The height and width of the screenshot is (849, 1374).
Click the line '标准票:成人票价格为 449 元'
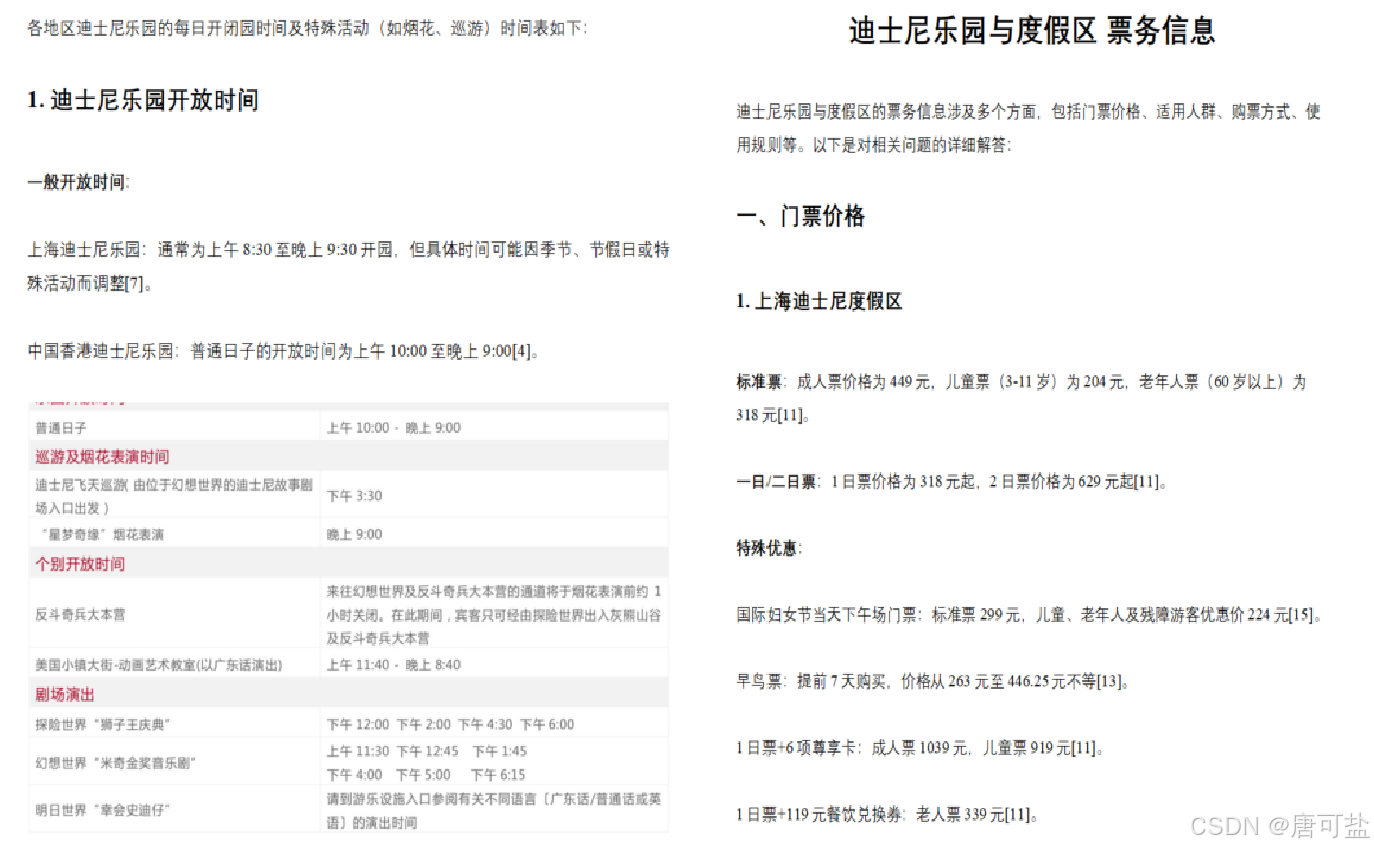click(1021, 398)
